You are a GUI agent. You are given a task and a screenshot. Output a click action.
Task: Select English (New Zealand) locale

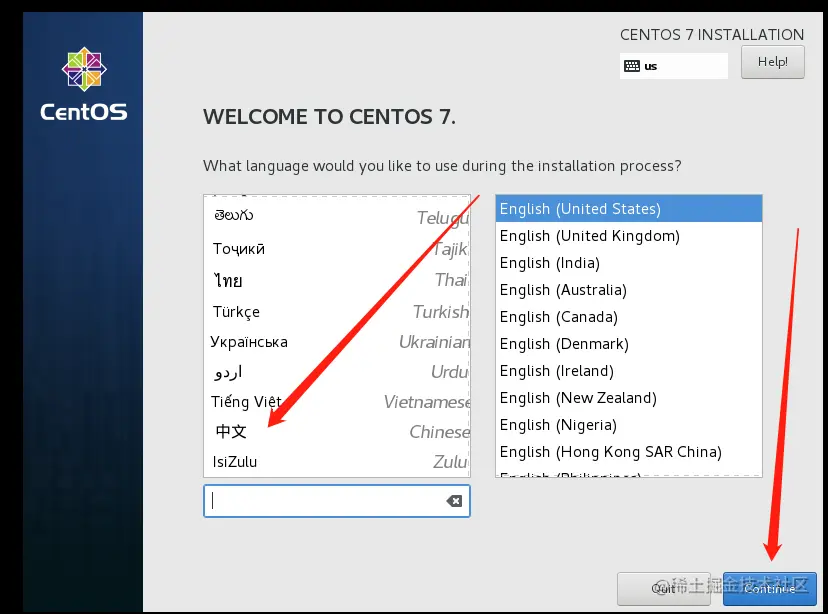(x=628, y=398)
